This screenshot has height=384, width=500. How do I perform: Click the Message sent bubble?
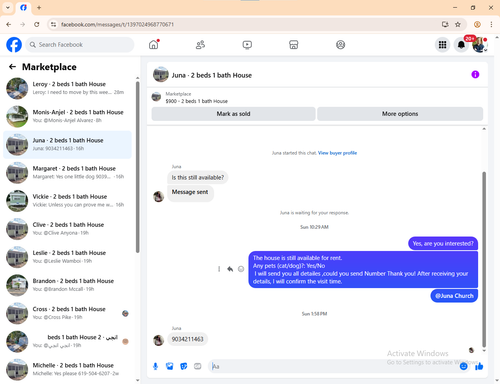pos(190,193)
